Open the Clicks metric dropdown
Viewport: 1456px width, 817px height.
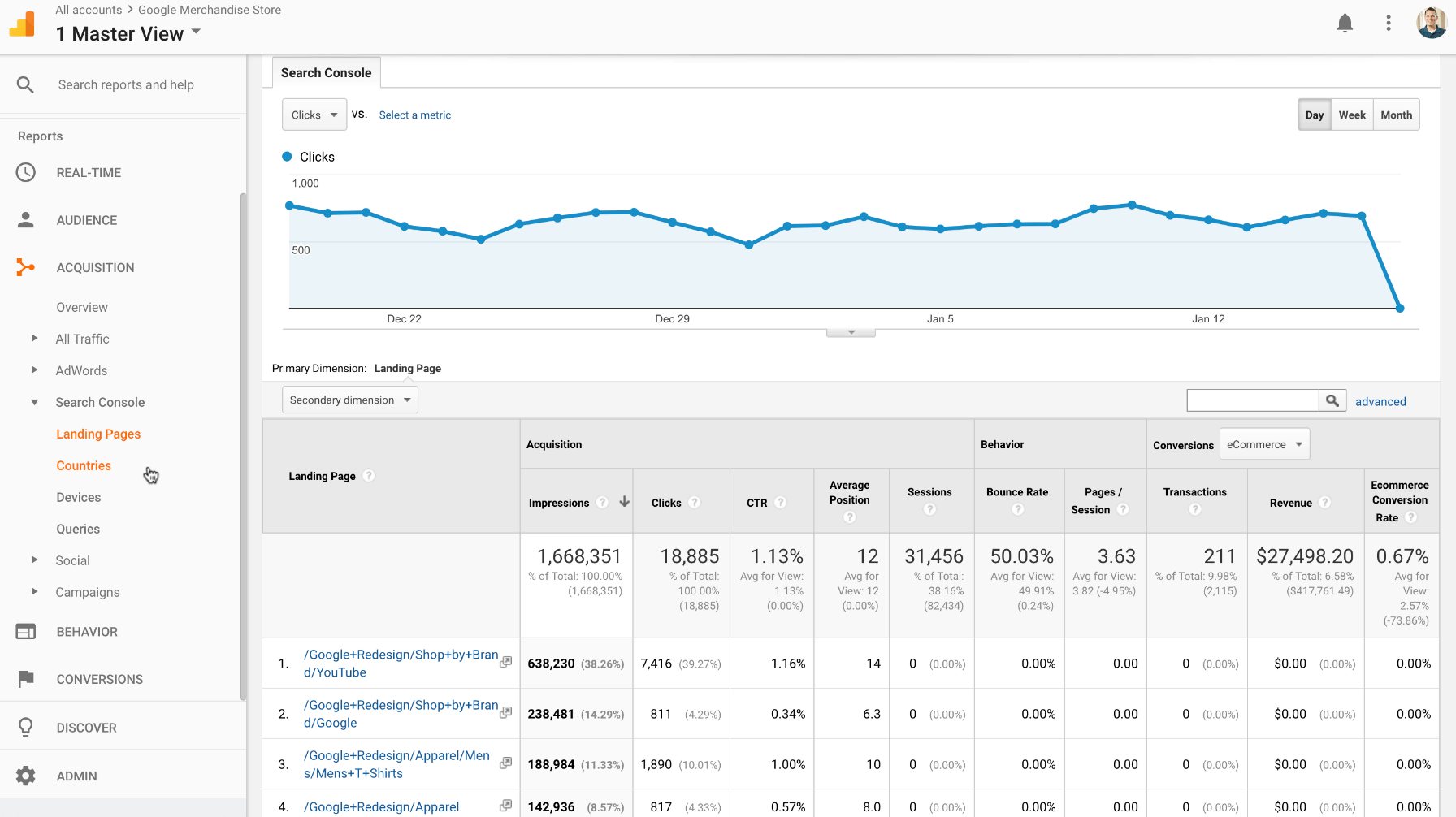pyautogui.click(x=314, y=115)
